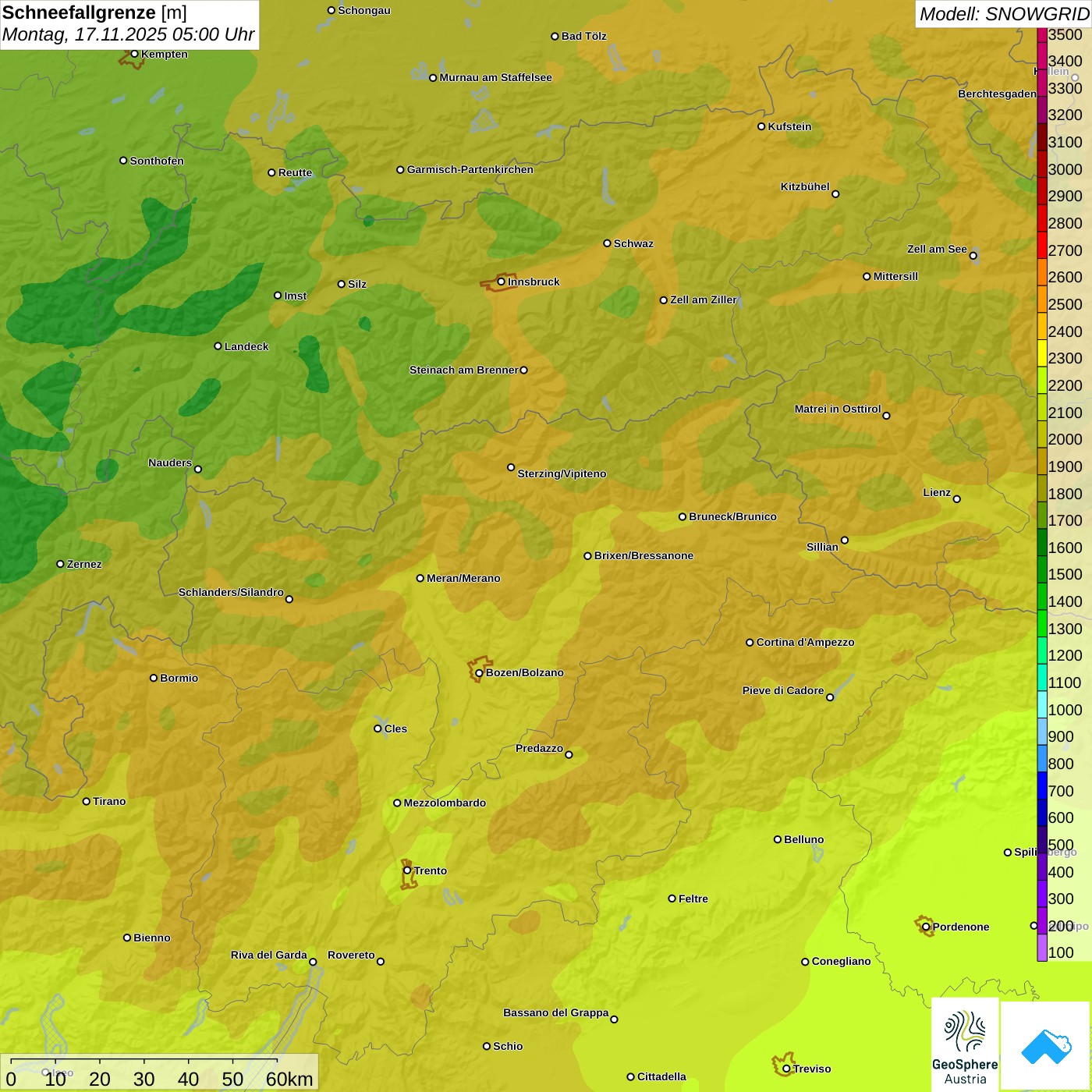Click the Imst label
The height and width of the screenshot is (1092, 1092).
(295, 296)
